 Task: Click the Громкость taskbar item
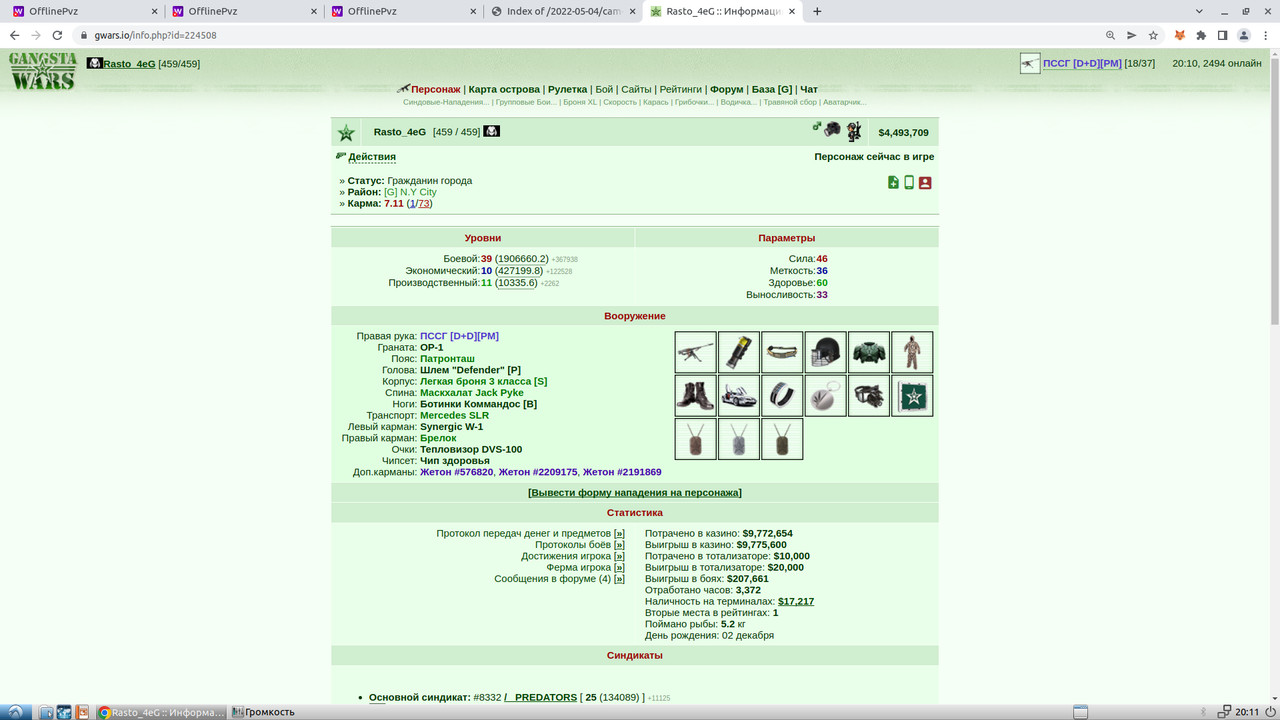(264, 712)
